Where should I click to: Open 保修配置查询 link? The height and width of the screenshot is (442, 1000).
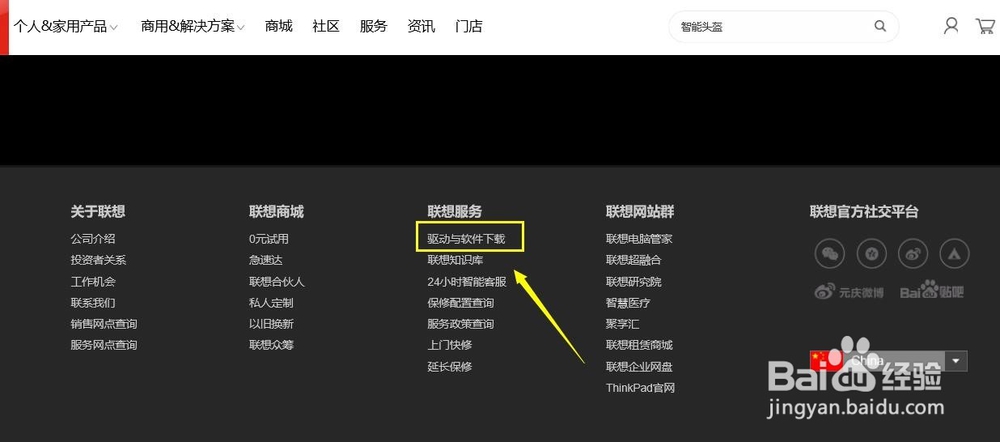point(460,303)
